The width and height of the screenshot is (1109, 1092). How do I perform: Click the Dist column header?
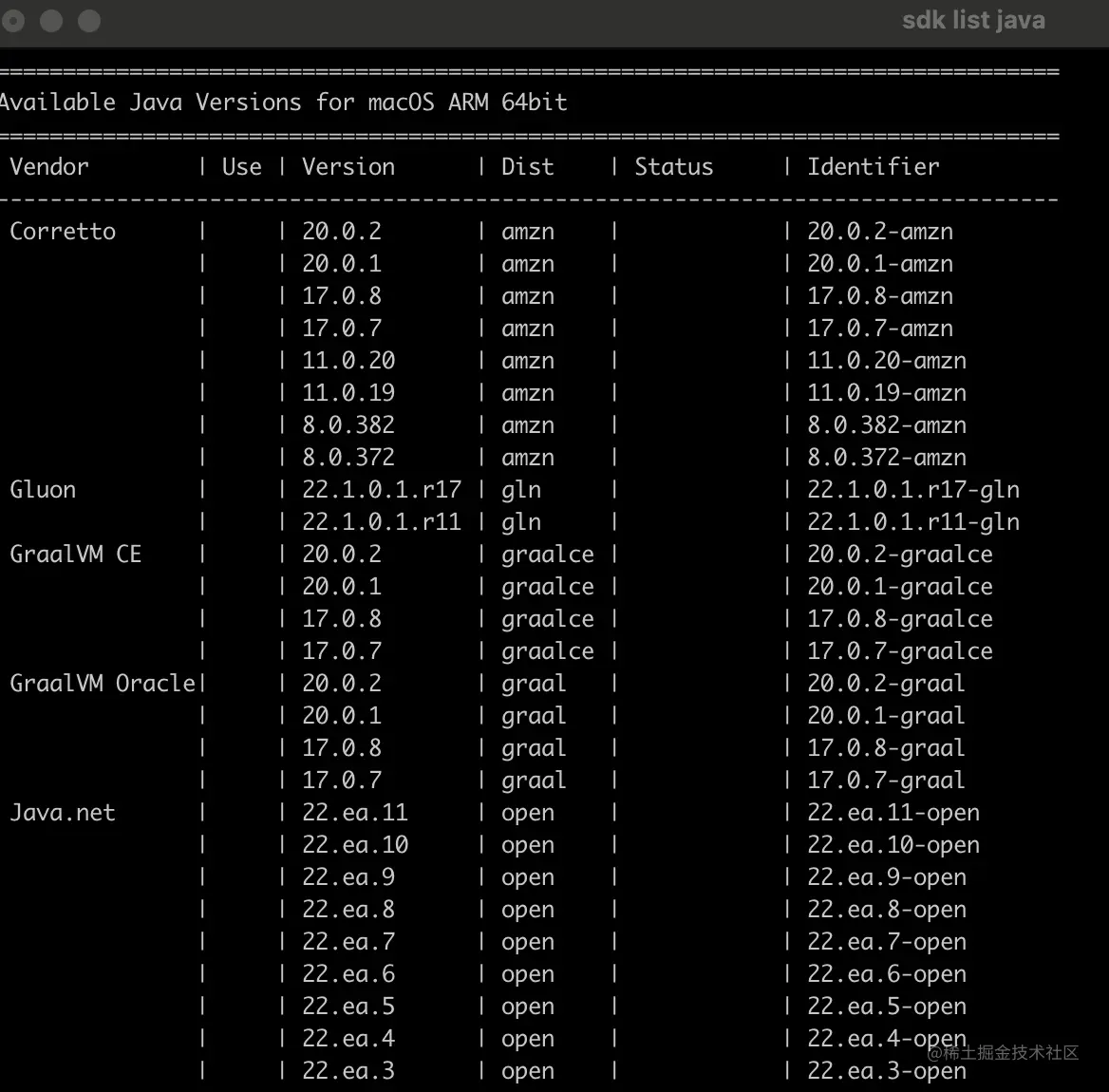(528, 167)
